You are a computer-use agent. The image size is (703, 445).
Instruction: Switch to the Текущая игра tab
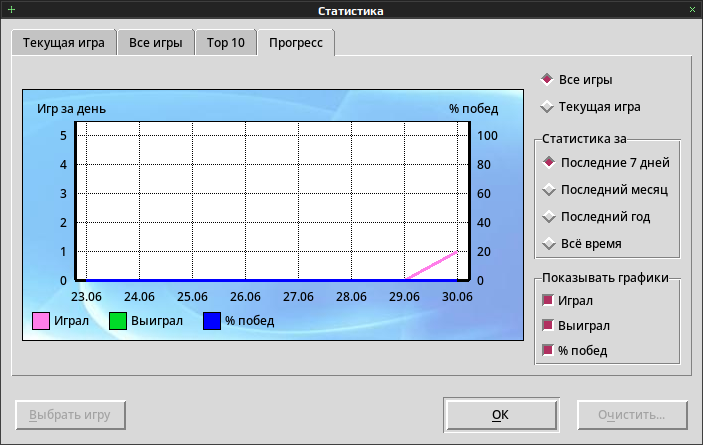(x=64, y=43)
